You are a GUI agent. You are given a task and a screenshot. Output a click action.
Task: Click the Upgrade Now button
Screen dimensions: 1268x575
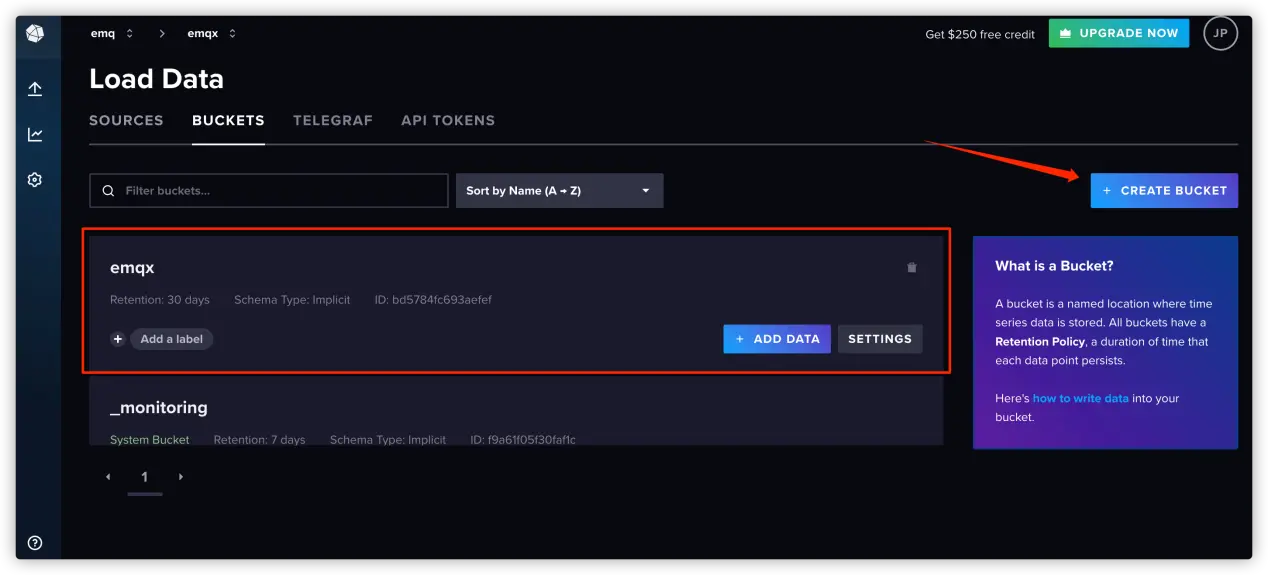[x=1118, y=33]
